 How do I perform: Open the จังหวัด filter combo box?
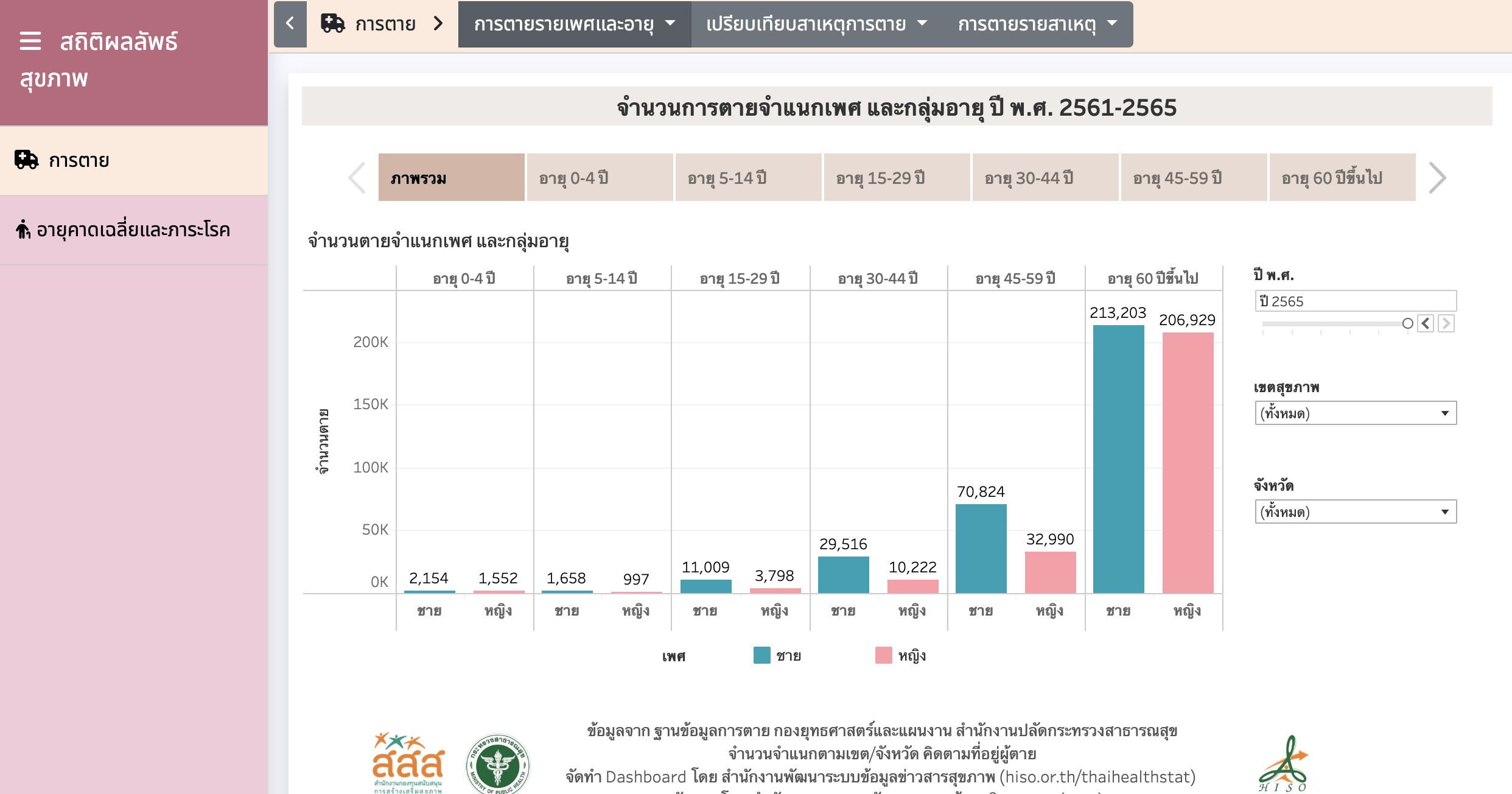pos(1355,512)
